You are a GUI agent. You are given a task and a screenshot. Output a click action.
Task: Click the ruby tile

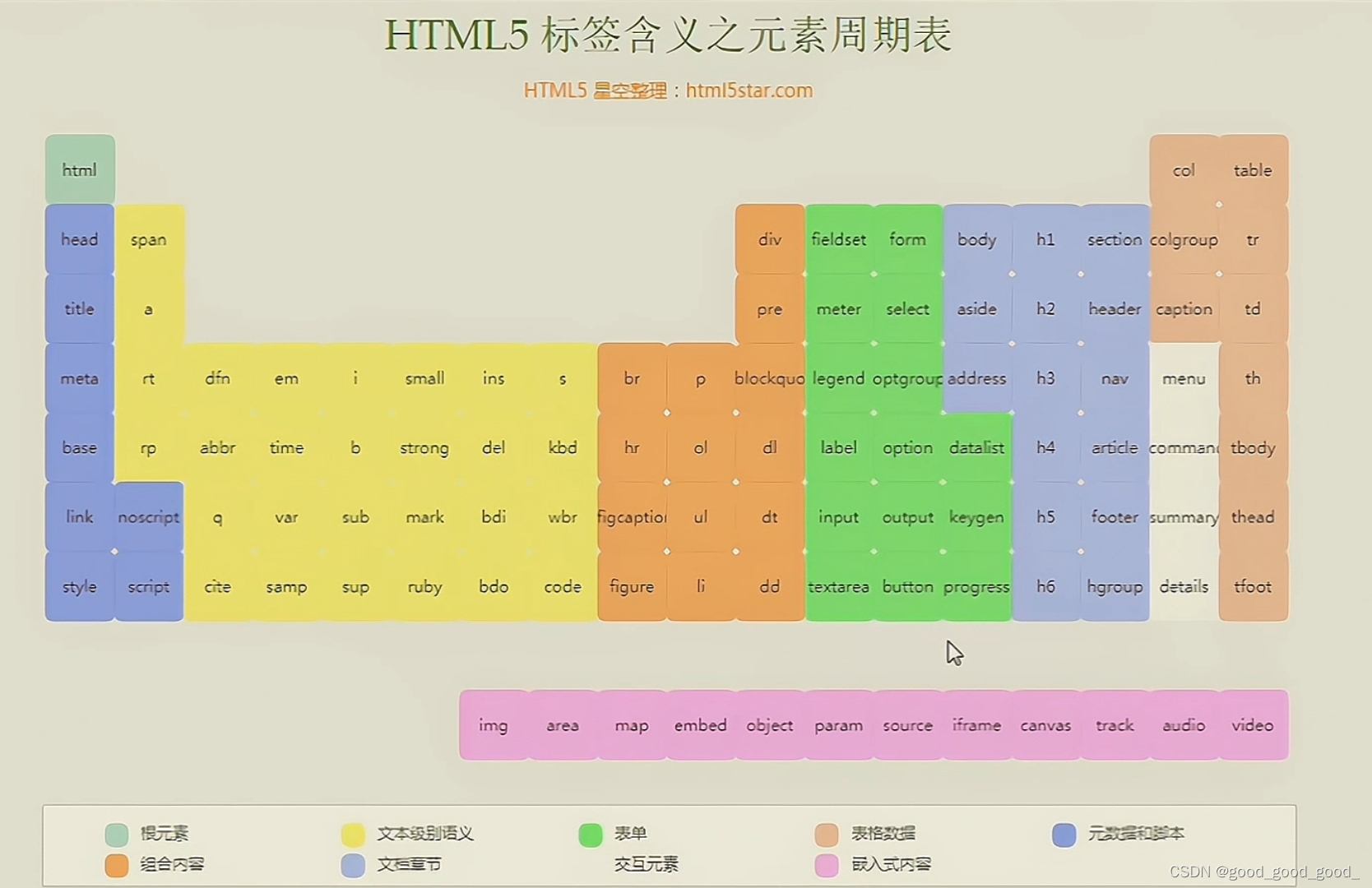(x=424, y=586)
